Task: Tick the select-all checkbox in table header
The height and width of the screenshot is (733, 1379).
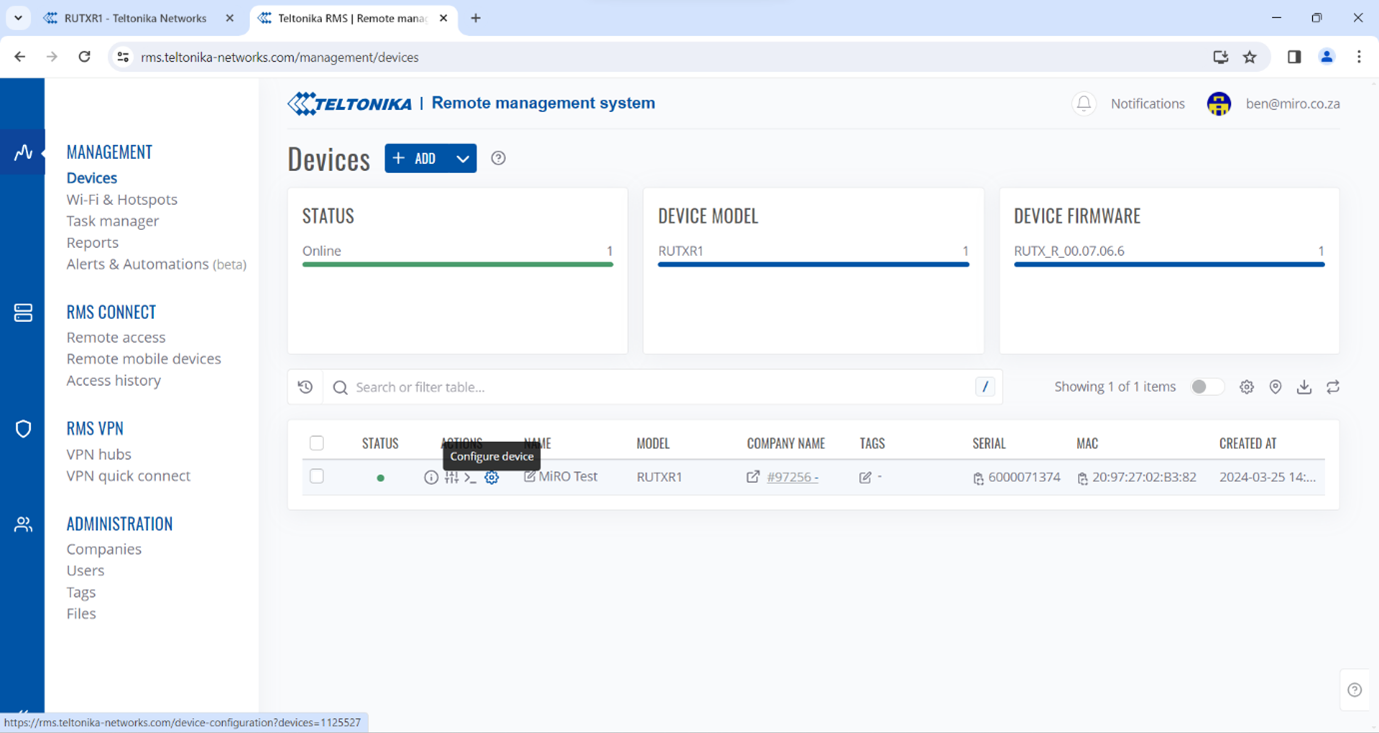Action: point(317,443)
